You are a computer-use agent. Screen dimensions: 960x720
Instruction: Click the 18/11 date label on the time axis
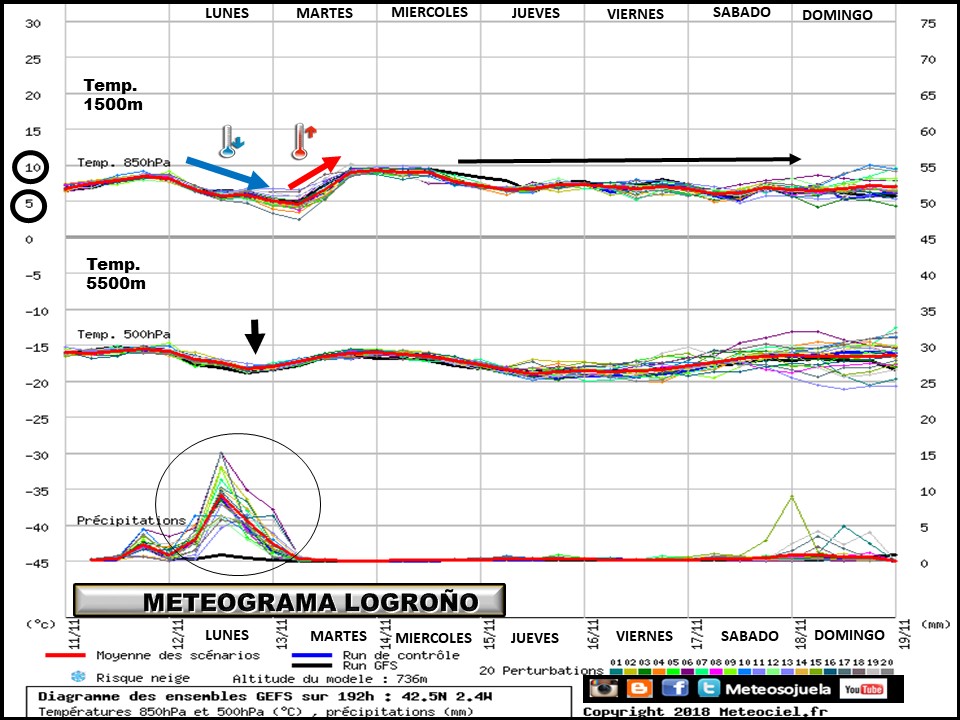[800, 634]
